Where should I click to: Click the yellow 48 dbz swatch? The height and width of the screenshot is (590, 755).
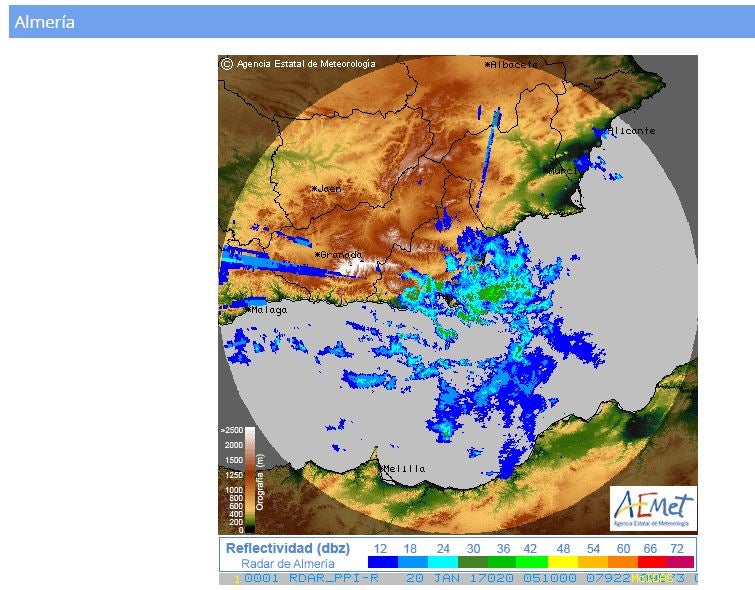[x=565, y=564]
